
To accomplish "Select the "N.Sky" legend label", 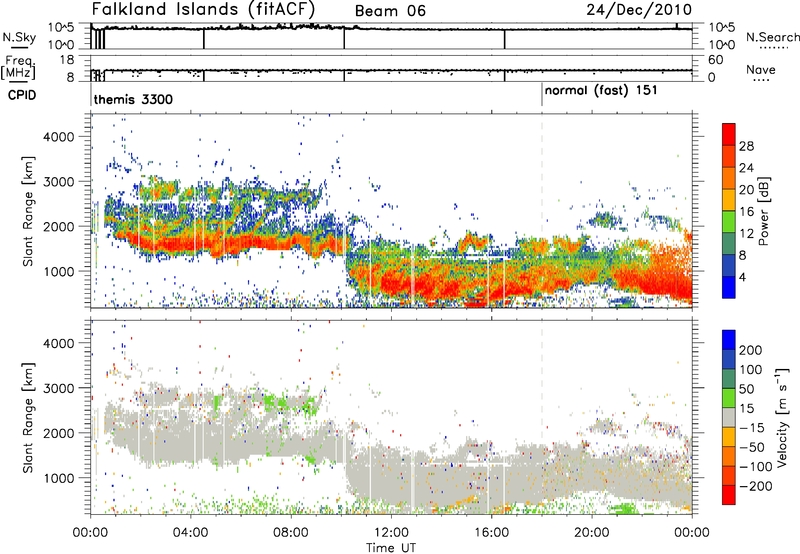I will coord(19,38).
